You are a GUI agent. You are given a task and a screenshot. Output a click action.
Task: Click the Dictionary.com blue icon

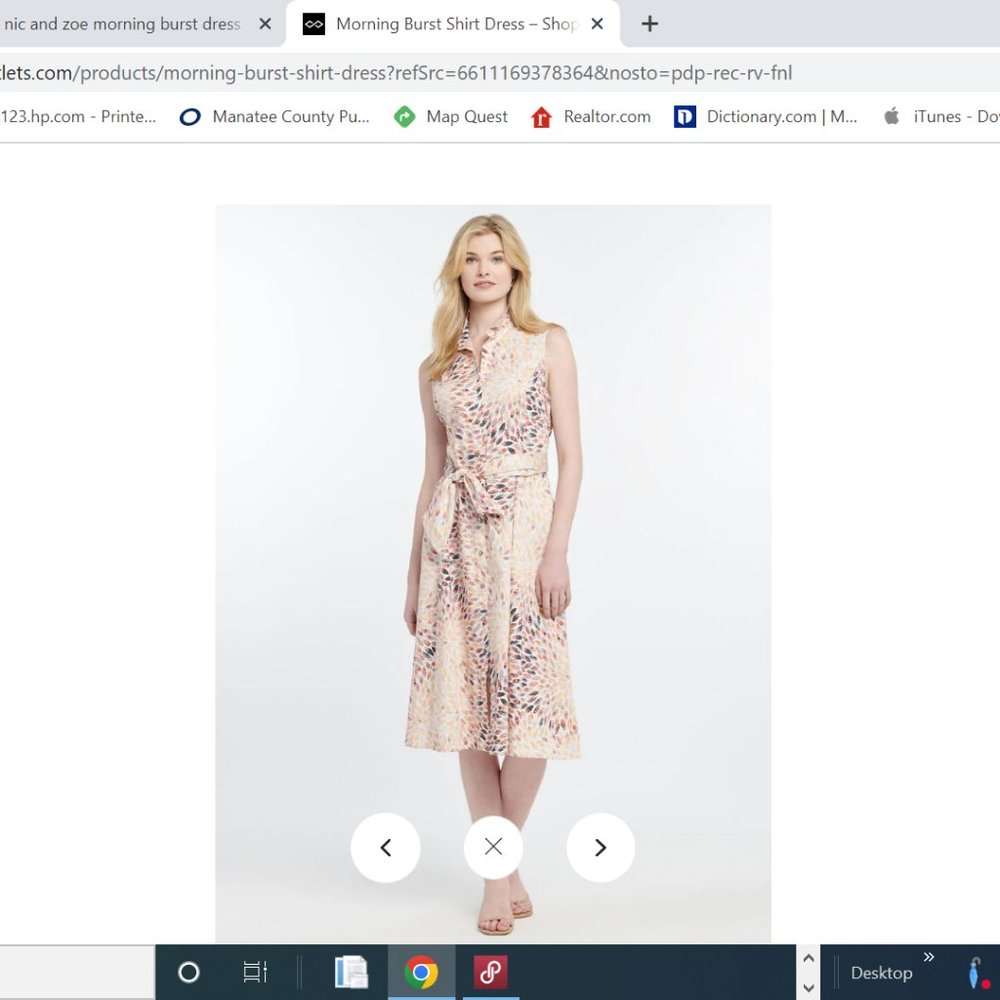pyautogui.click(x=685, y=117)
